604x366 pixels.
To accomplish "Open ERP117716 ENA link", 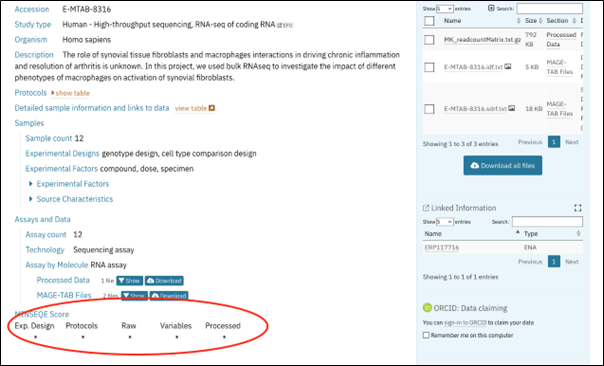I will [x=442, y=247].
